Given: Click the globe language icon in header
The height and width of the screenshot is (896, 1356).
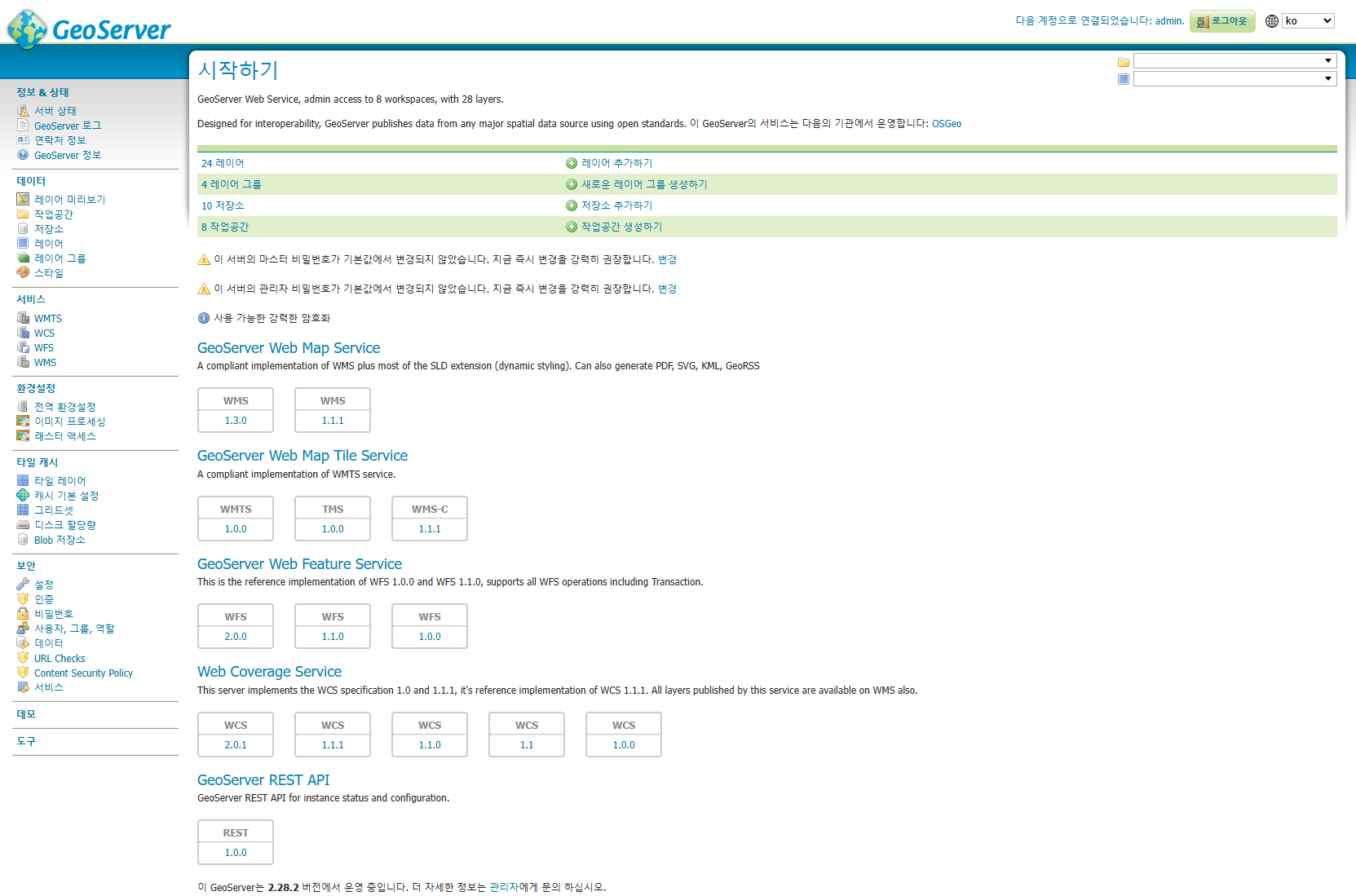Looking at the screenshot, I should click(1272, 21).
